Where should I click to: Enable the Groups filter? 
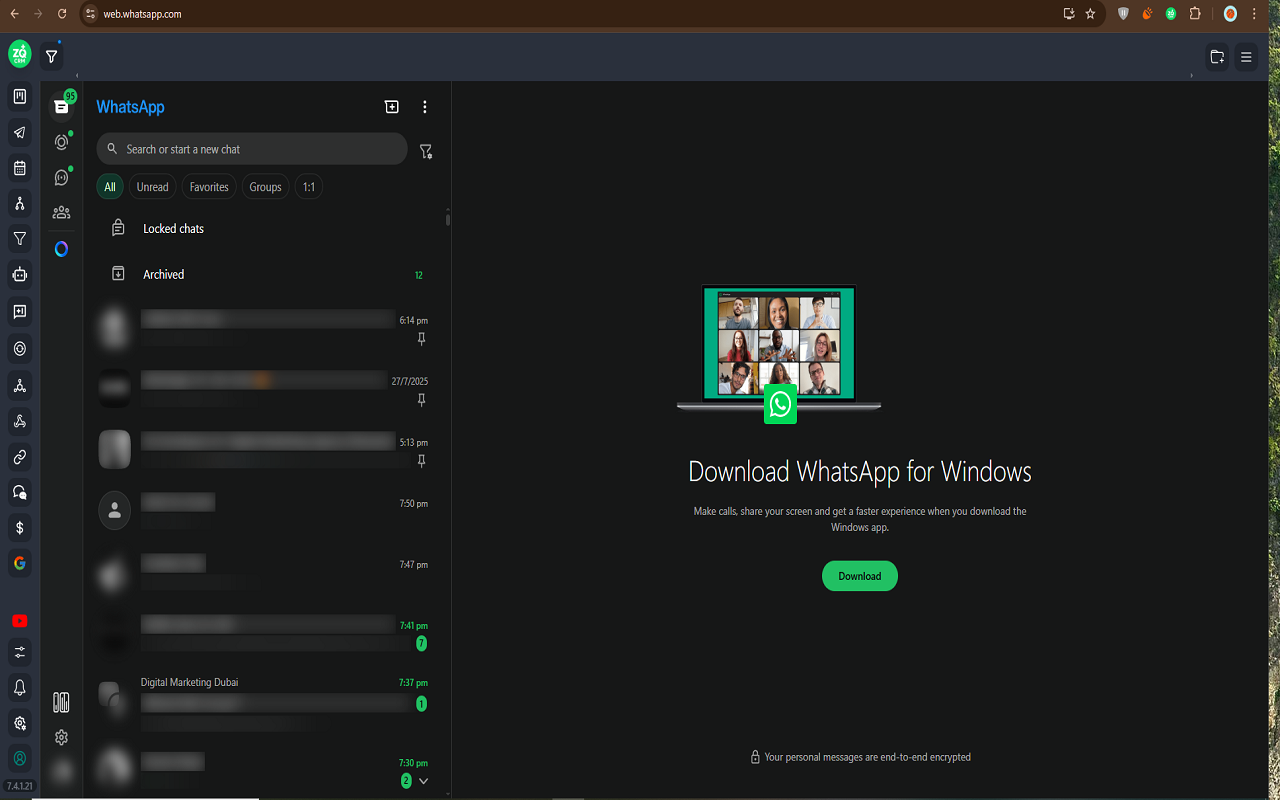point(264,186)
